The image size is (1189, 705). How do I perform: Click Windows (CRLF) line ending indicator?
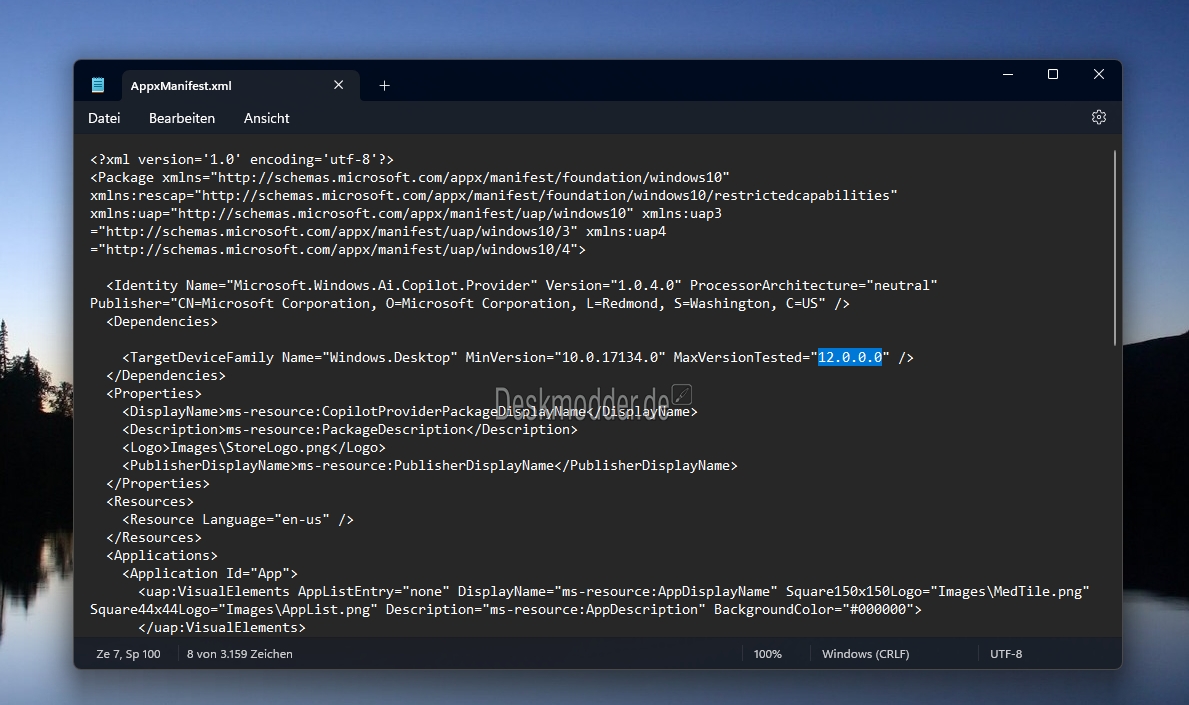tap(865, 653)
